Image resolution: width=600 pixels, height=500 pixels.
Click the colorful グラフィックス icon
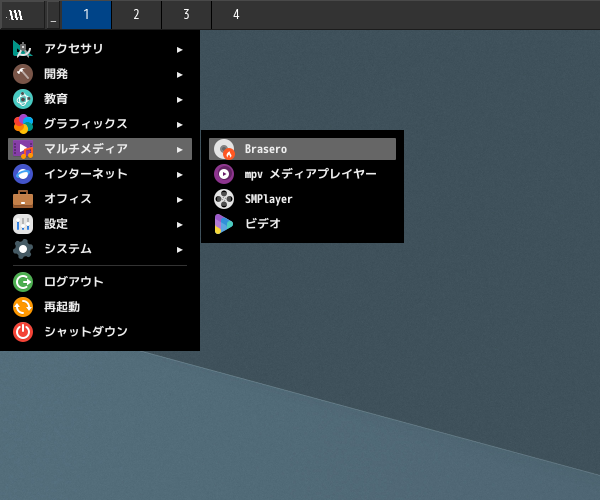tap(23, 124)
